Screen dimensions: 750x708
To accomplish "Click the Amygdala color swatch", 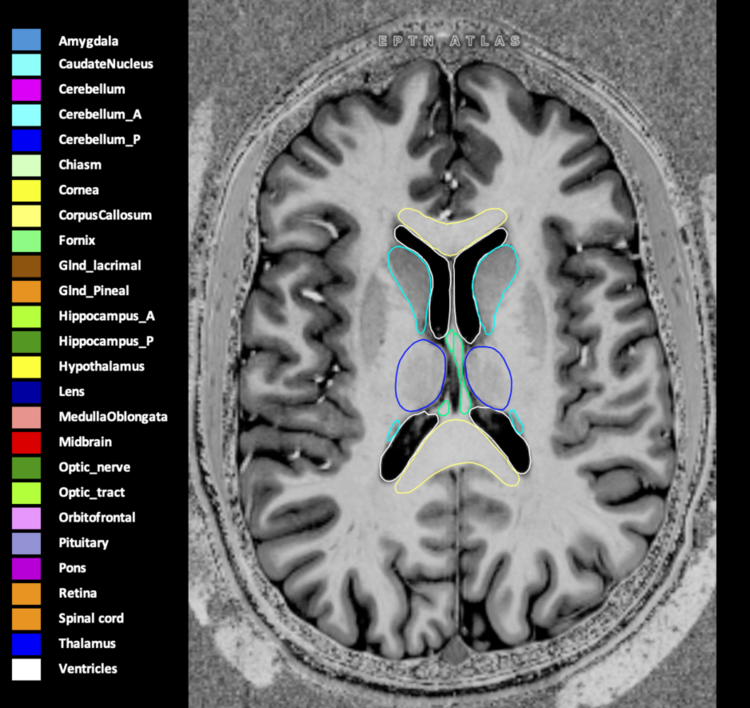I will coord(26,40).
